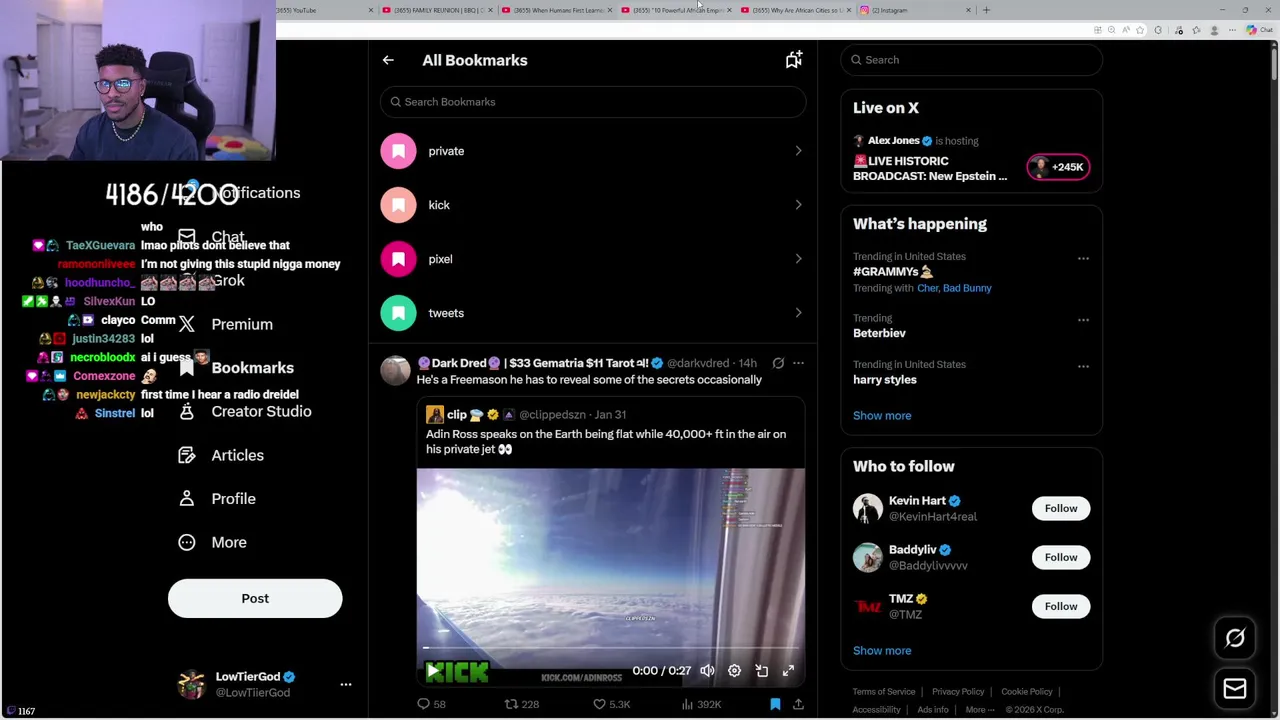The height and width of the screenshot is (720, 1280).
Task: Click the top-right Search box
Action: coord(971,60)
